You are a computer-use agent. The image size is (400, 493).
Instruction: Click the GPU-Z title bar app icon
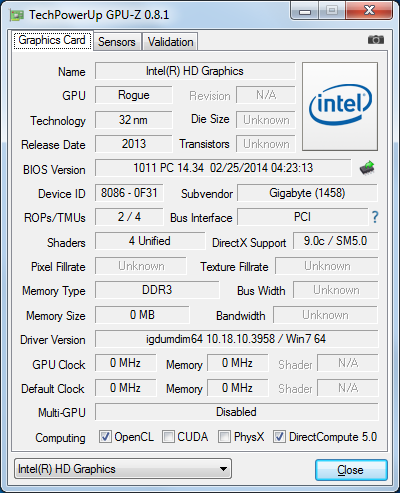click(17, 15)
